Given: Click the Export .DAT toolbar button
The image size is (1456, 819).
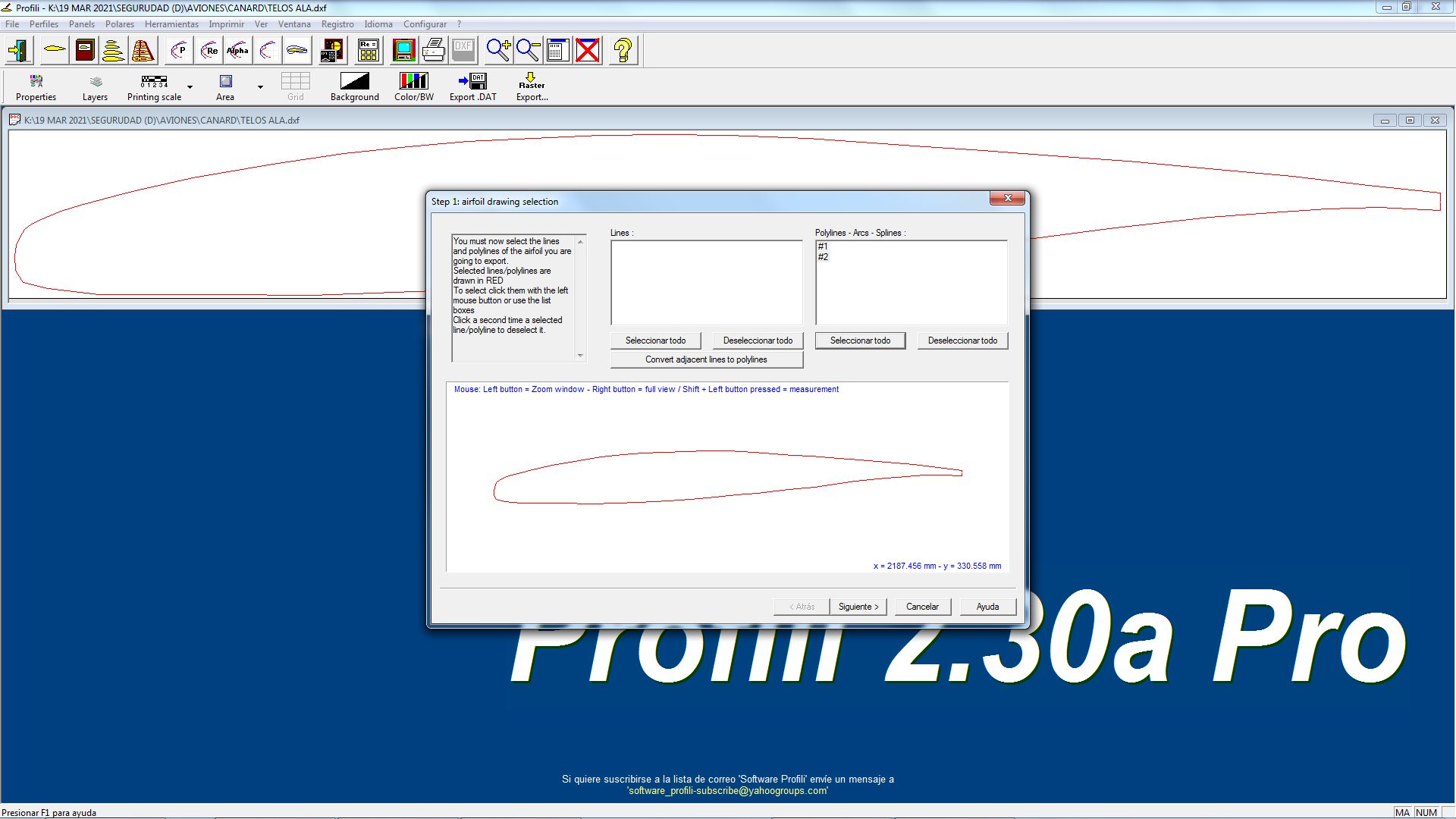Looking at the screenshot, I should coord(472,86).
